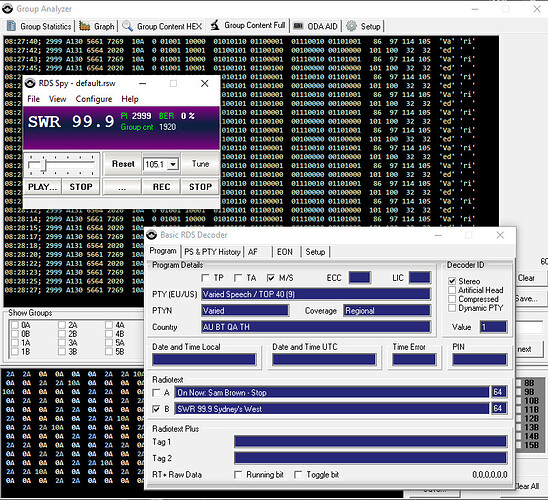The width and height of the screenshot is (548, 500).
Task: Open the Group Statistics icon tab
Action: (11, 26)
